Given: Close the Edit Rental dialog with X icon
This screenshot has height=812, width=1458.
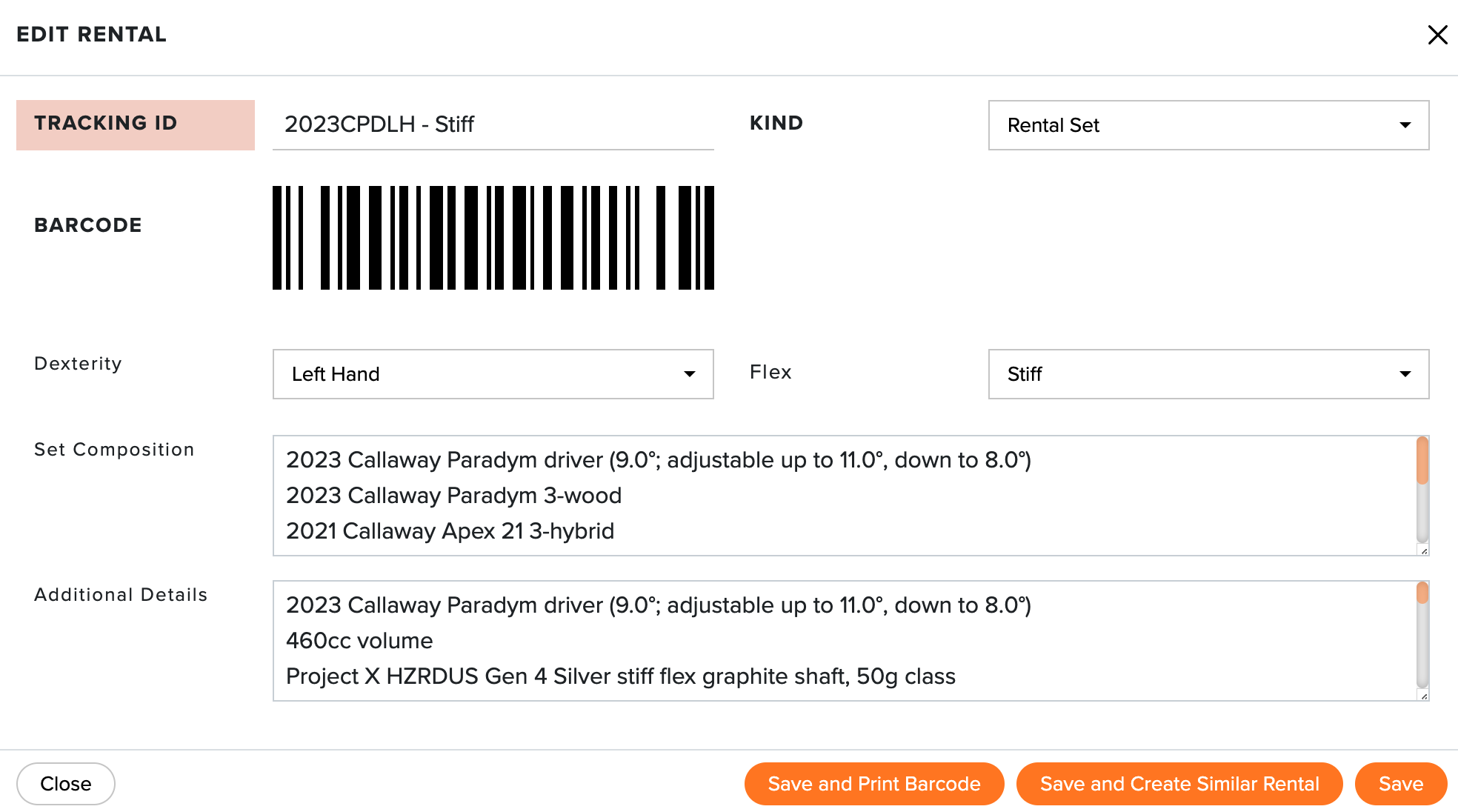Looking at the screenshot, I should 1437,35.
